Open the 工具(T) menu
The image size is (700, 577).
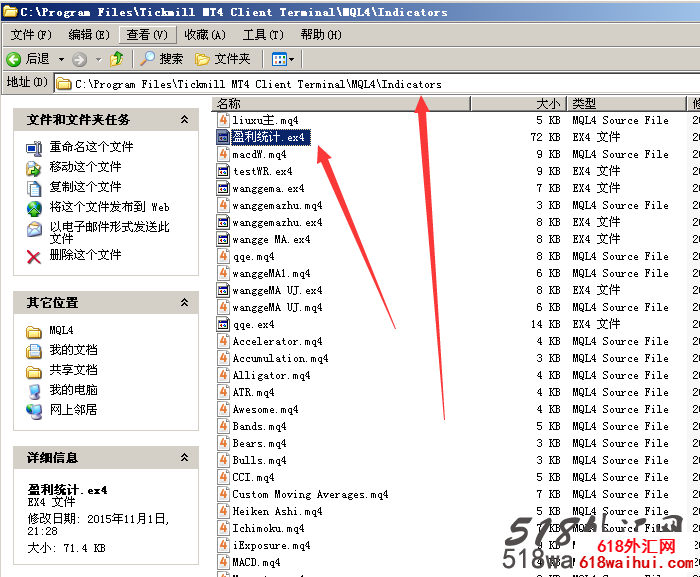263,34
